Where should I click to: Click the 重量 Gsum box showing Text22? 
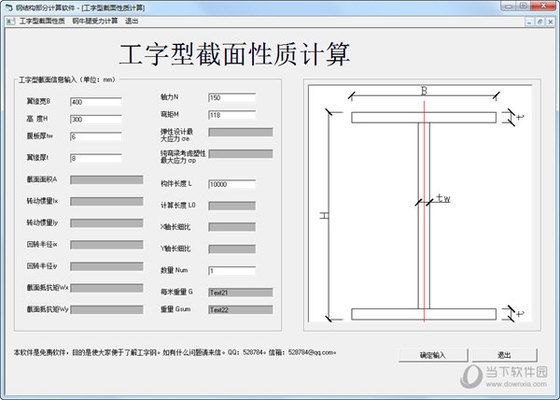pos(241,310)
